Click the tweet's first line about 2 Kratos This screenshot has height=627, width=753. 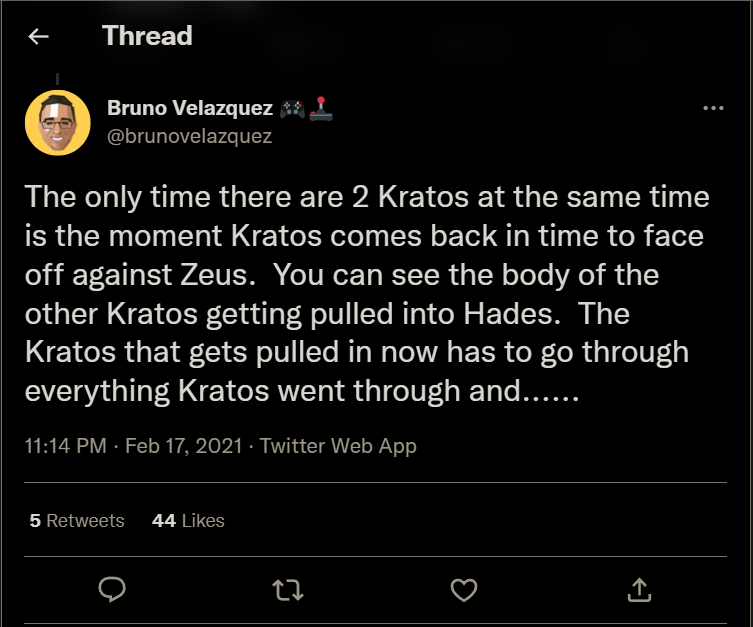(366, 197)
